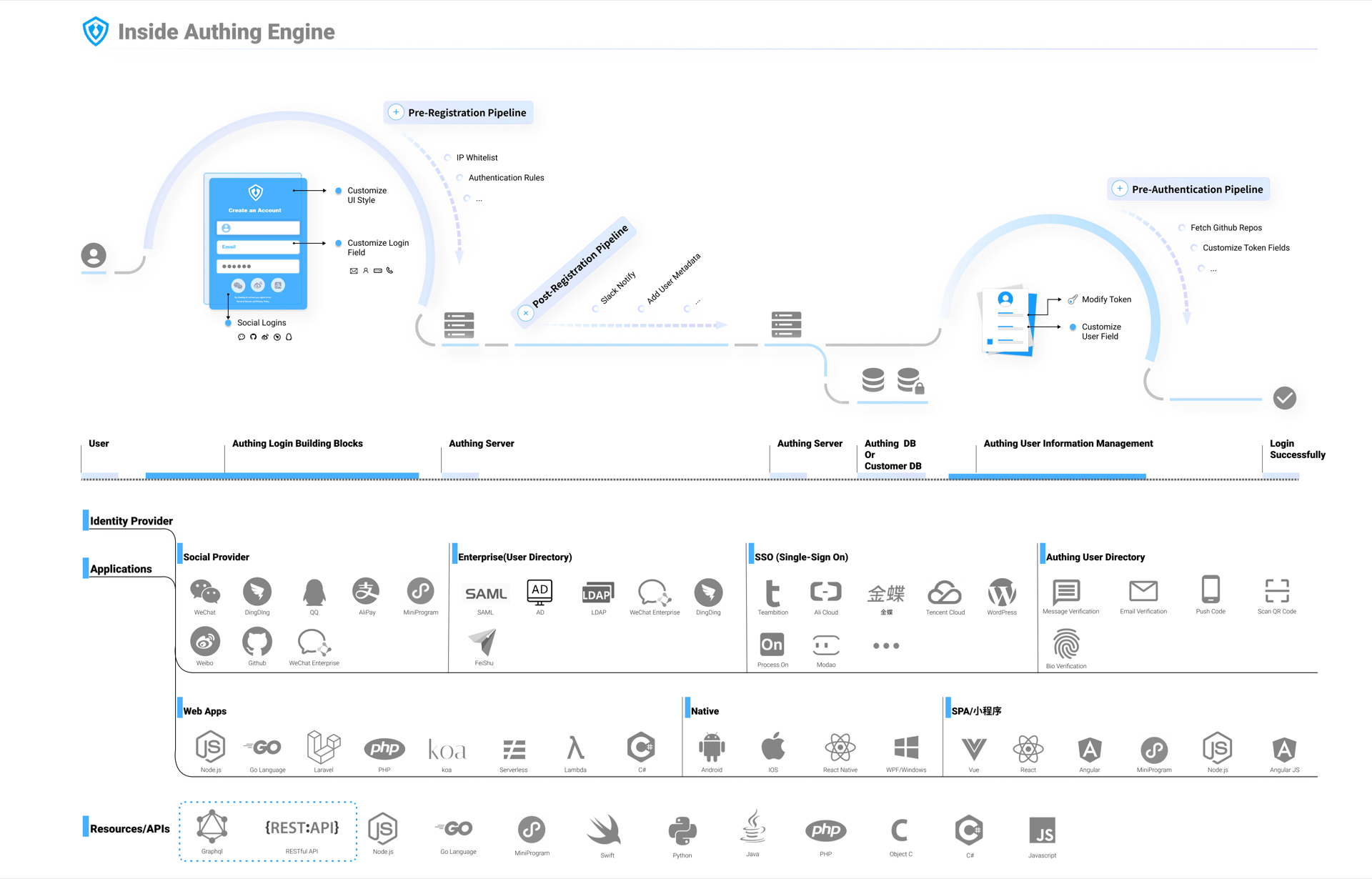Select the LDAP enterprise directory icon

597,592
